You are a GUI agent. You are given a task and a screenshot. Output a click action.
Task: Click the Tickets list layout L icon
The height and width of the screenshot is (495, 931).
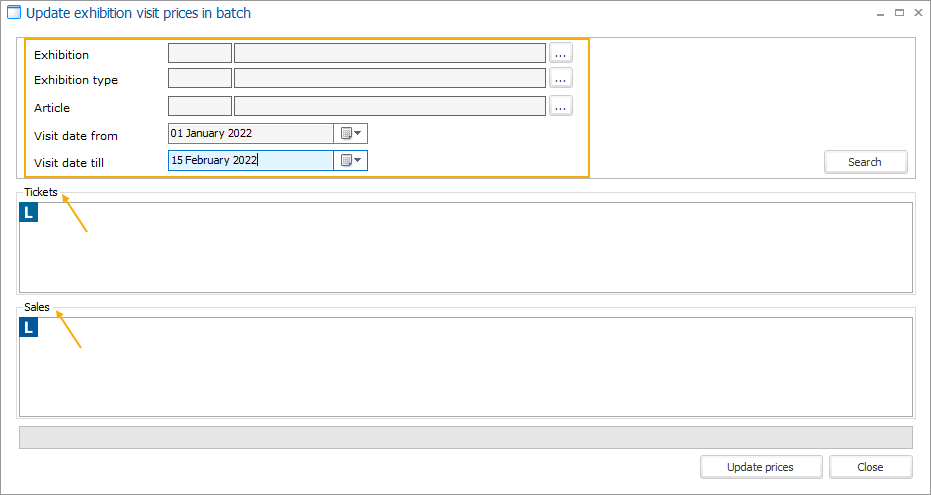point(29,212)
